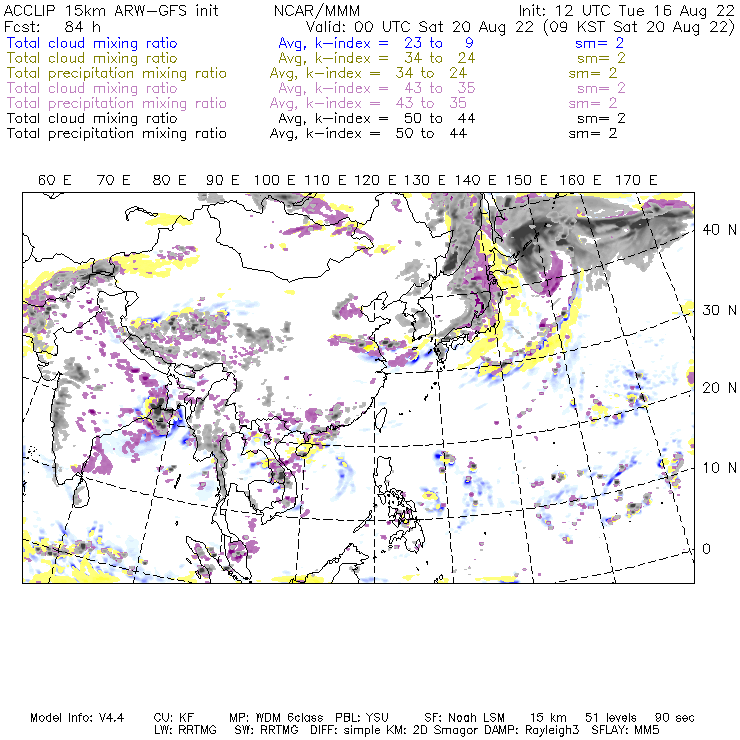Click the '51 levels' text
Viewport: 740px width, 740px height.
(x=611, y=718)
